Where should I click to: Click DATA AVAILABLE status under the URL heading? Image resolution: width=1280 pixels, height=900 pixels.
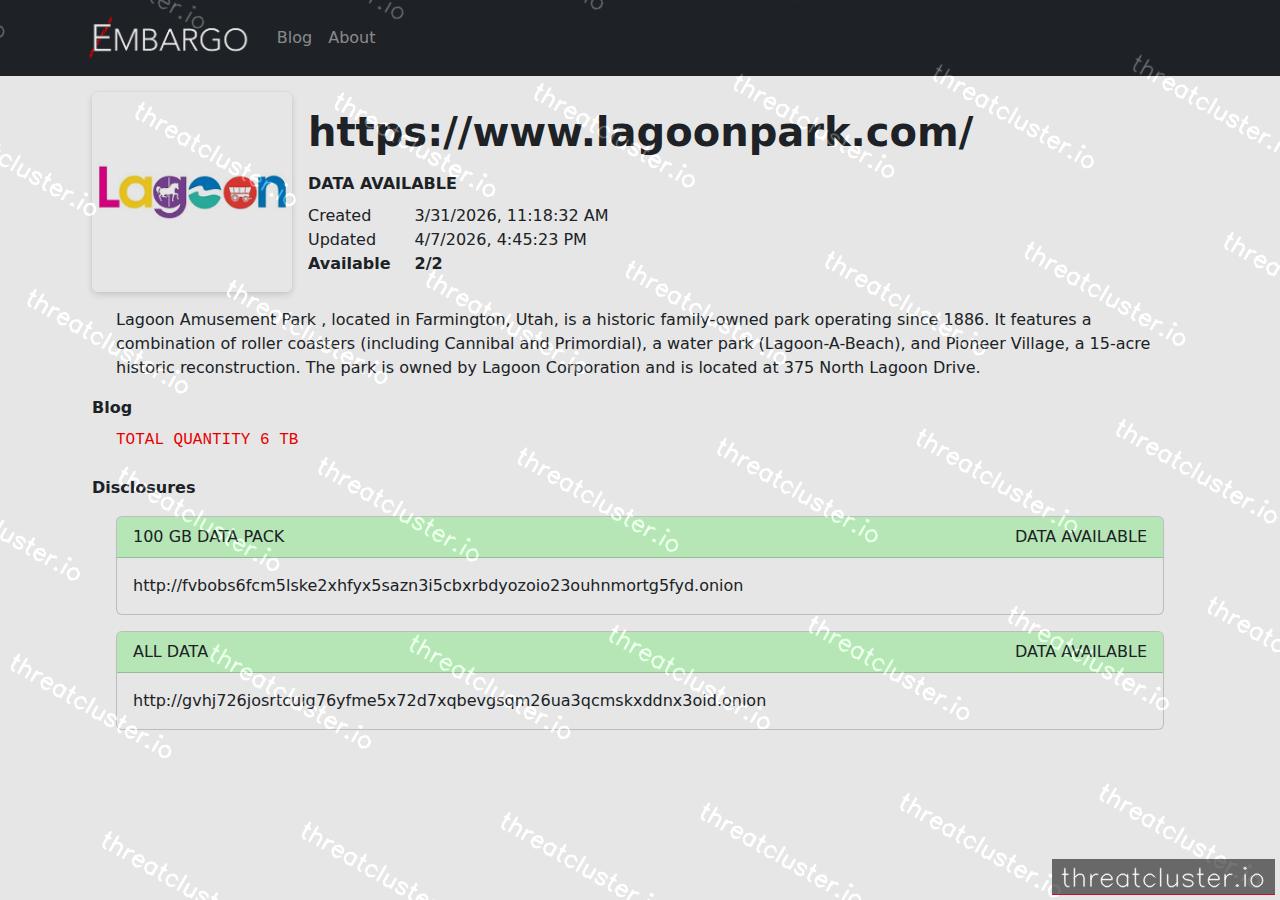[382, 184]
